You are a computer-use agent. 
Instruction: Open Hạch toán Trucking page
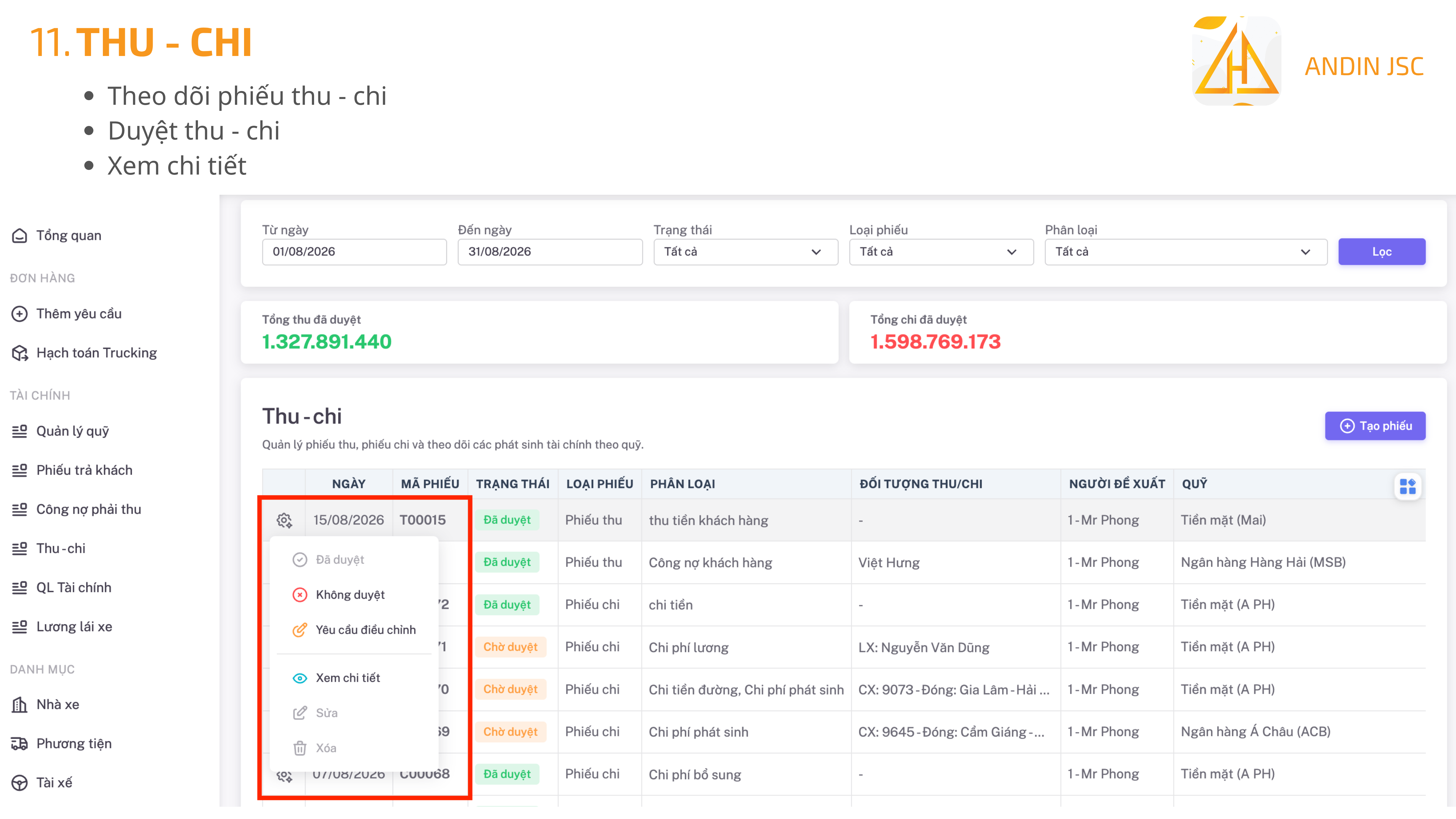[x=96, y=353]
